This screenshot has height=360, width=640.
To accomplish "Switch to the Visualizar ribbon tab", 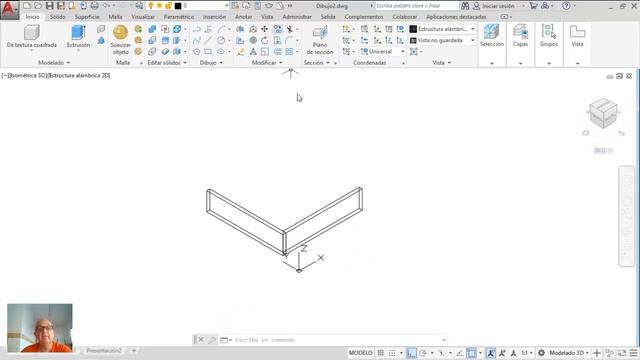I will click(x=143, y=17).
